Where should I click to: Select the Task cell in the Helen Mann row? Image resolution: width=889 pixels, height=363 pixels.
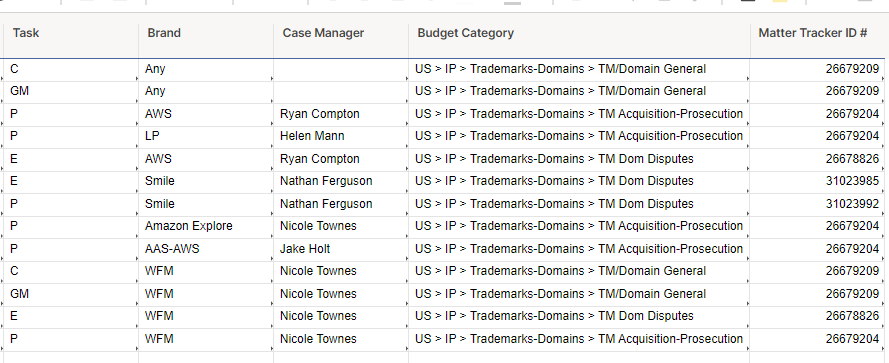click(71, 136)
